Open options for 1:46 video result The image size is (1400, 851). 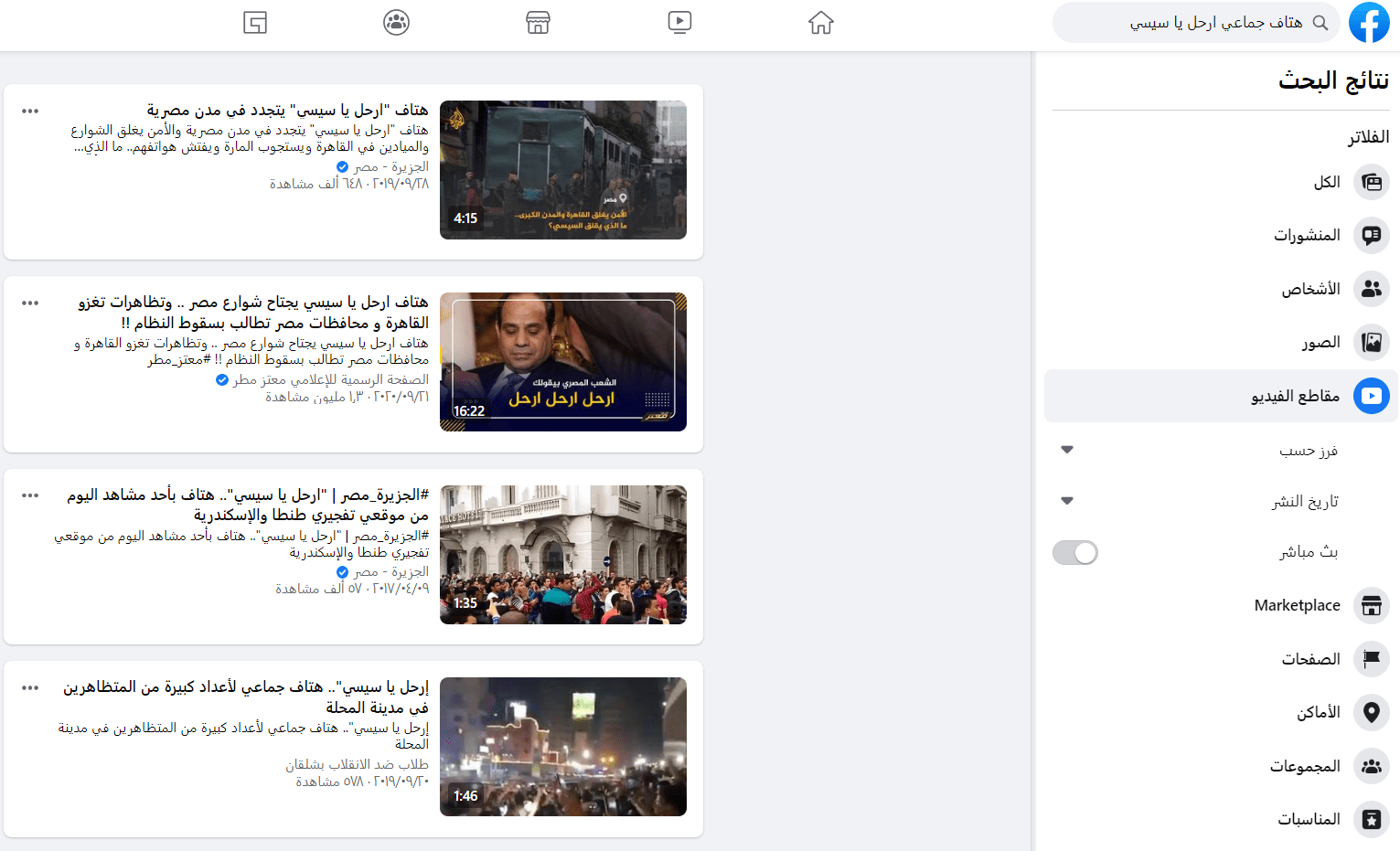coord(30,687)
